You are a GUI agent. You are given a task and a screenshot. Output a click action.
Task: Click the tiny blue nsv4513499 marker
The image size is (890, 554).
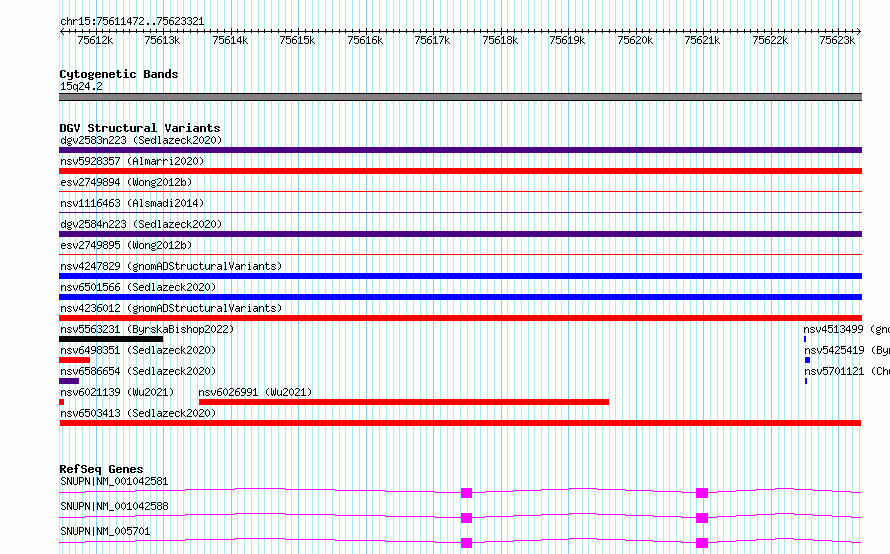click(805, 339)
